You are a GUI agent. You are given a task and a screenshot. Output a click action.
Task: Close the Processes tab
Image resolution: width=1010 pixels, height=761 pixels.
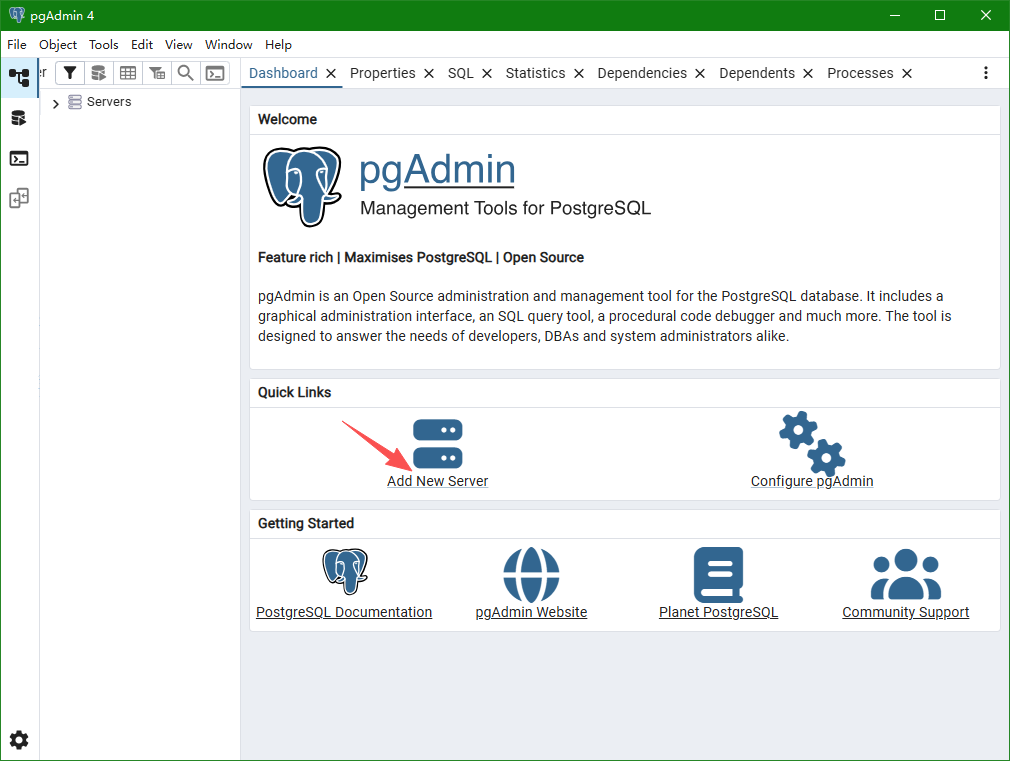click(907, 73)
